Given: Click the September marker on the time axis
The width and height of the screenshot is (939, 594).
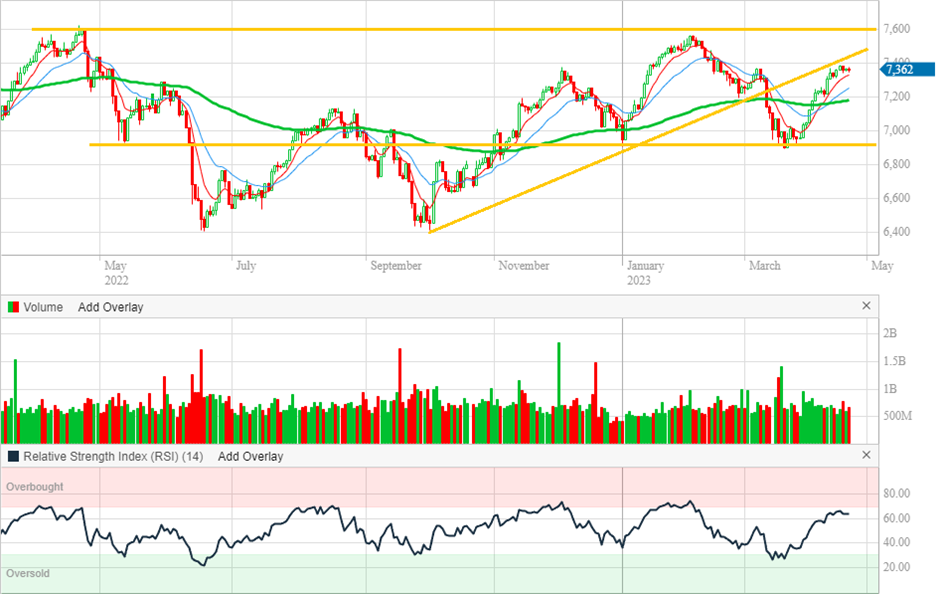Looking at the screenshot, I should pyautogui.click(x=398, y=266).
